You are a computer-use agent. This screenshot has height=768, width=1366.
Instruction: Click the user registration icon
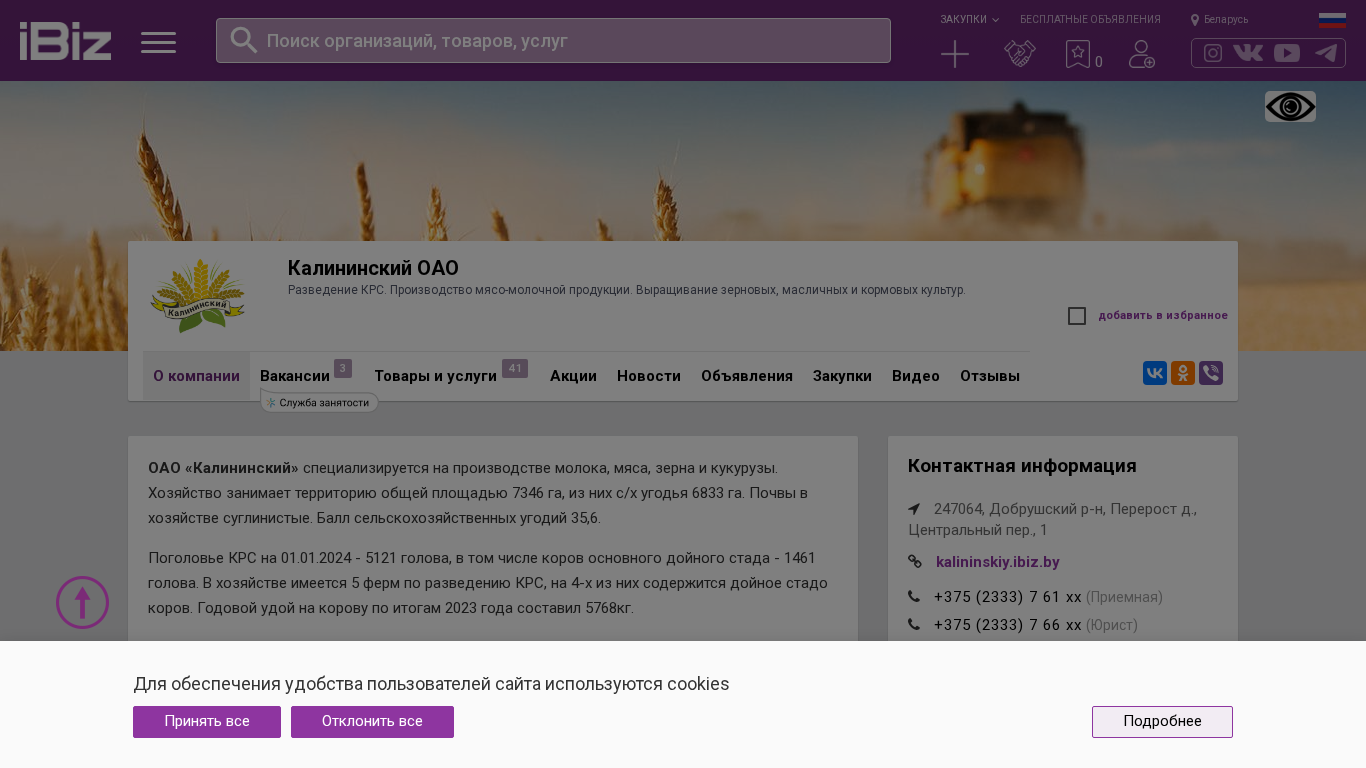click(1142, 54)
